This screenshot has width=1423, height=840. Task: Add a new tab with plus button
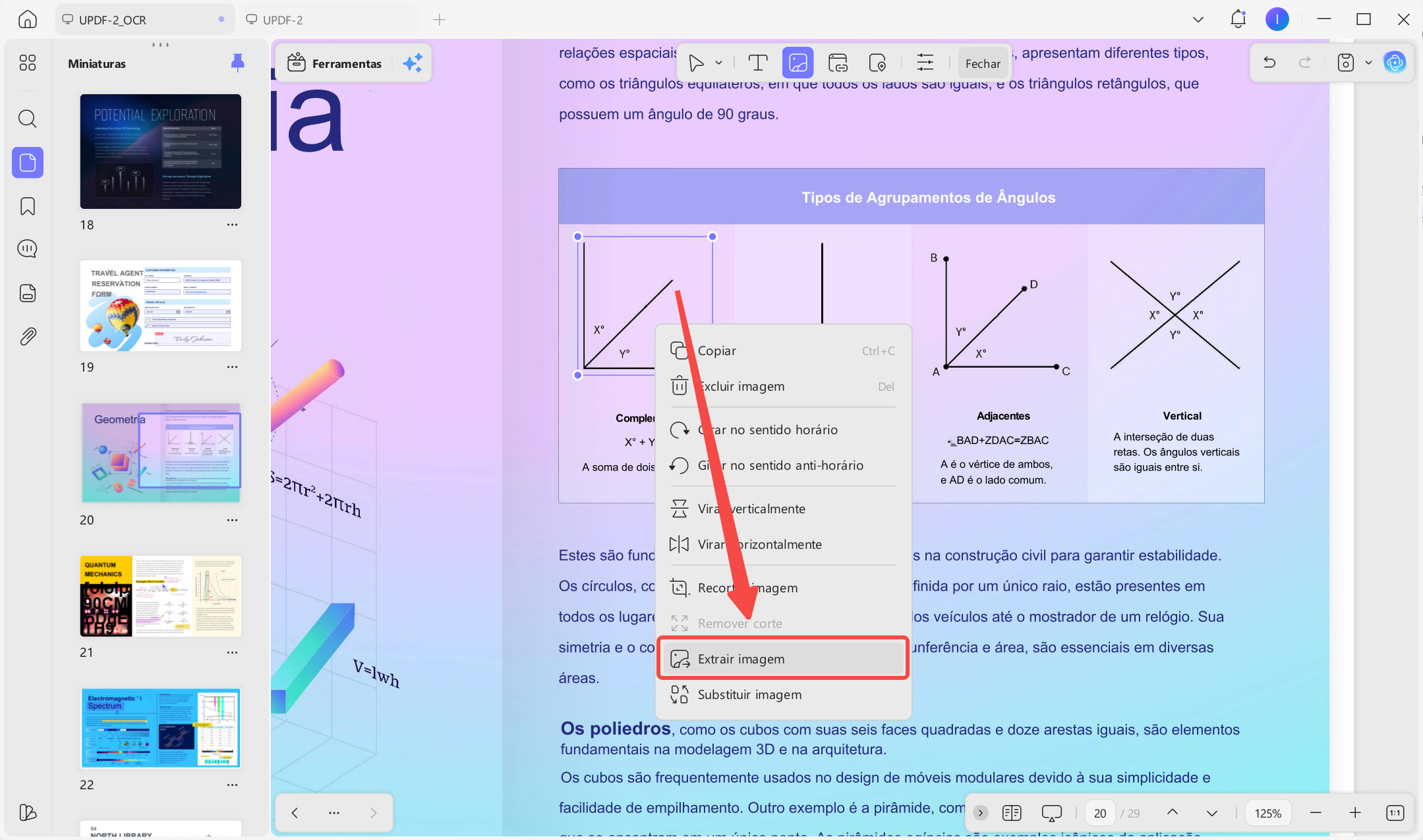(x=440, y=20)
